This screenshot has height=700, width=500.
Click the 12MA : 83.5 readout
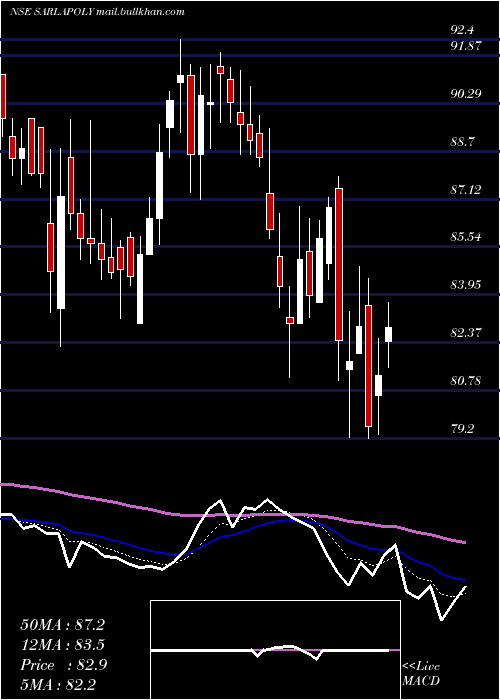pos(62,645)
